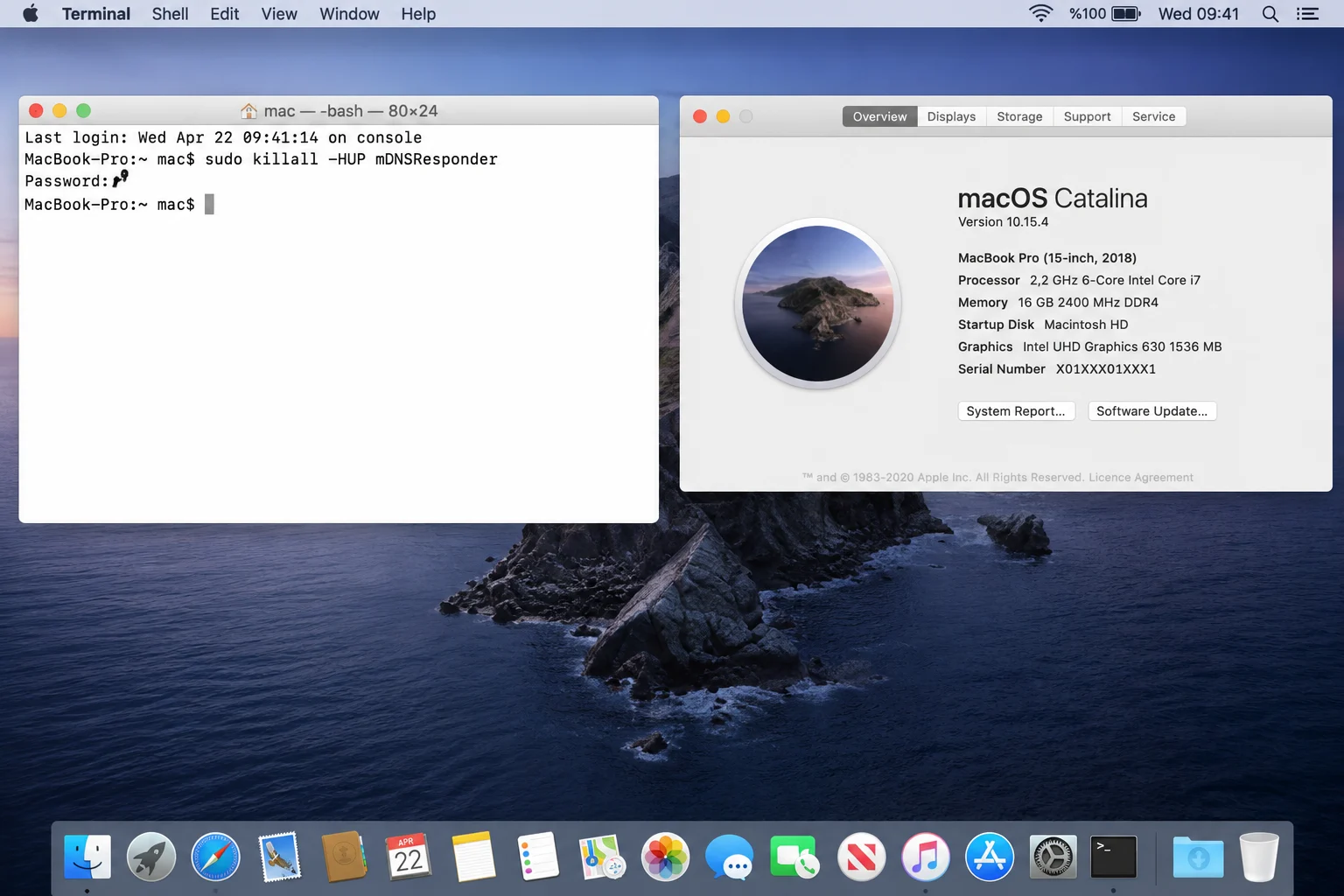Open Photos pinwheel icon in Dock
The width and height of the screenshot is (1344, 896).
tap(666, 857)
